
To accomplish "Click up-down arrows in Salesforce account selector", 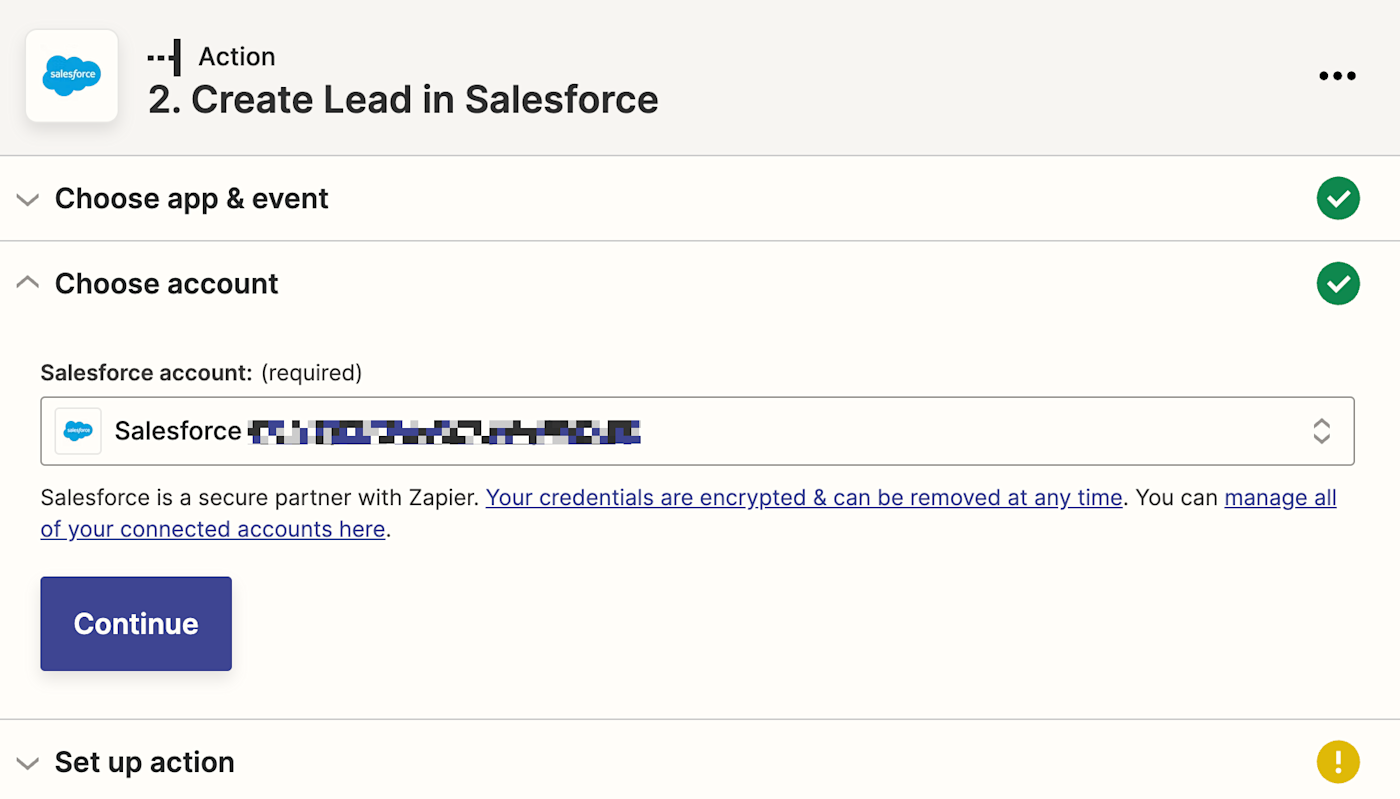I will click(x=1321, y=431).
